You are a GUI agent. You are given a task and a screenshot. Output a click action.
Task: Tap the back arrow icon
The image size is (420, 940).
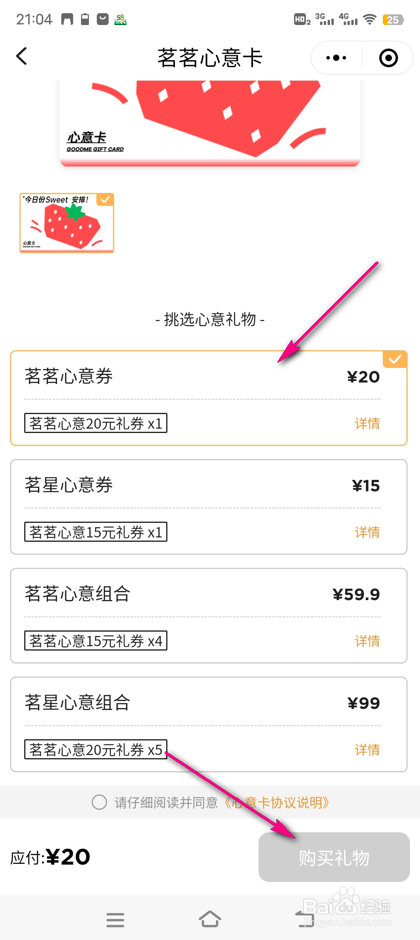22,56
